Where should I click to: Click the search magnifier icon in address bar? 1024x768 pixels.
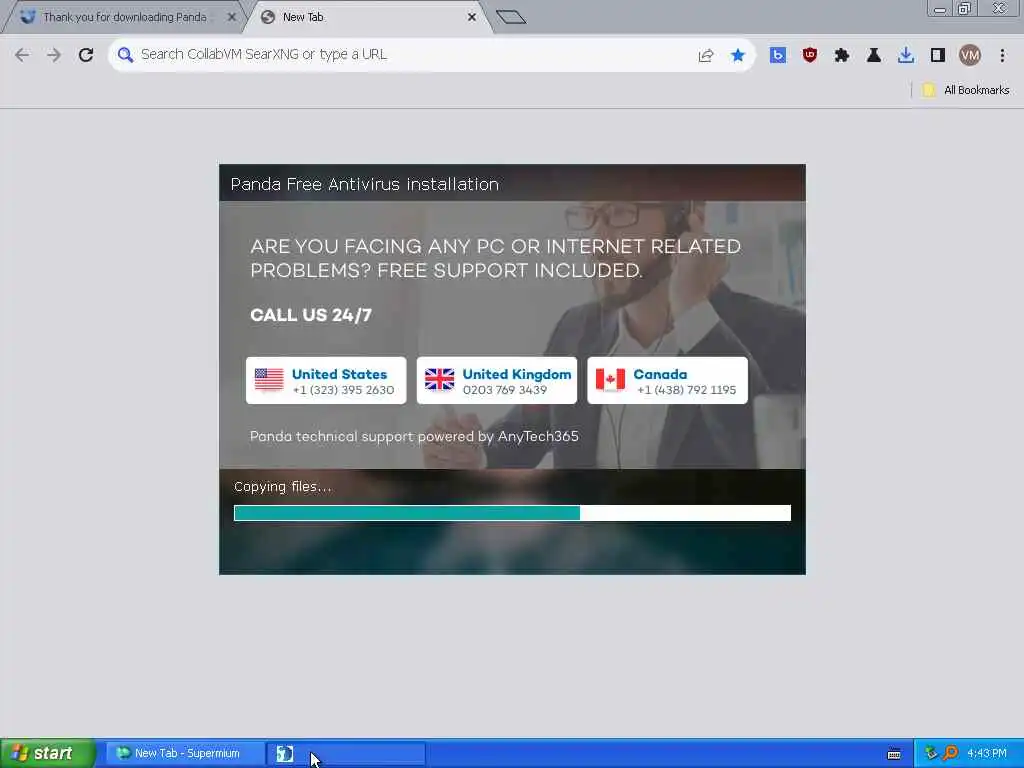tap(125, 55)
